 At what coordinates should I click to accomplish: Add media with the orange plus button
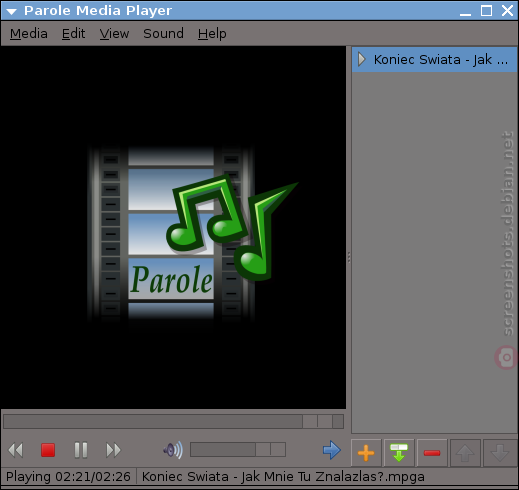tap(366, 453)
